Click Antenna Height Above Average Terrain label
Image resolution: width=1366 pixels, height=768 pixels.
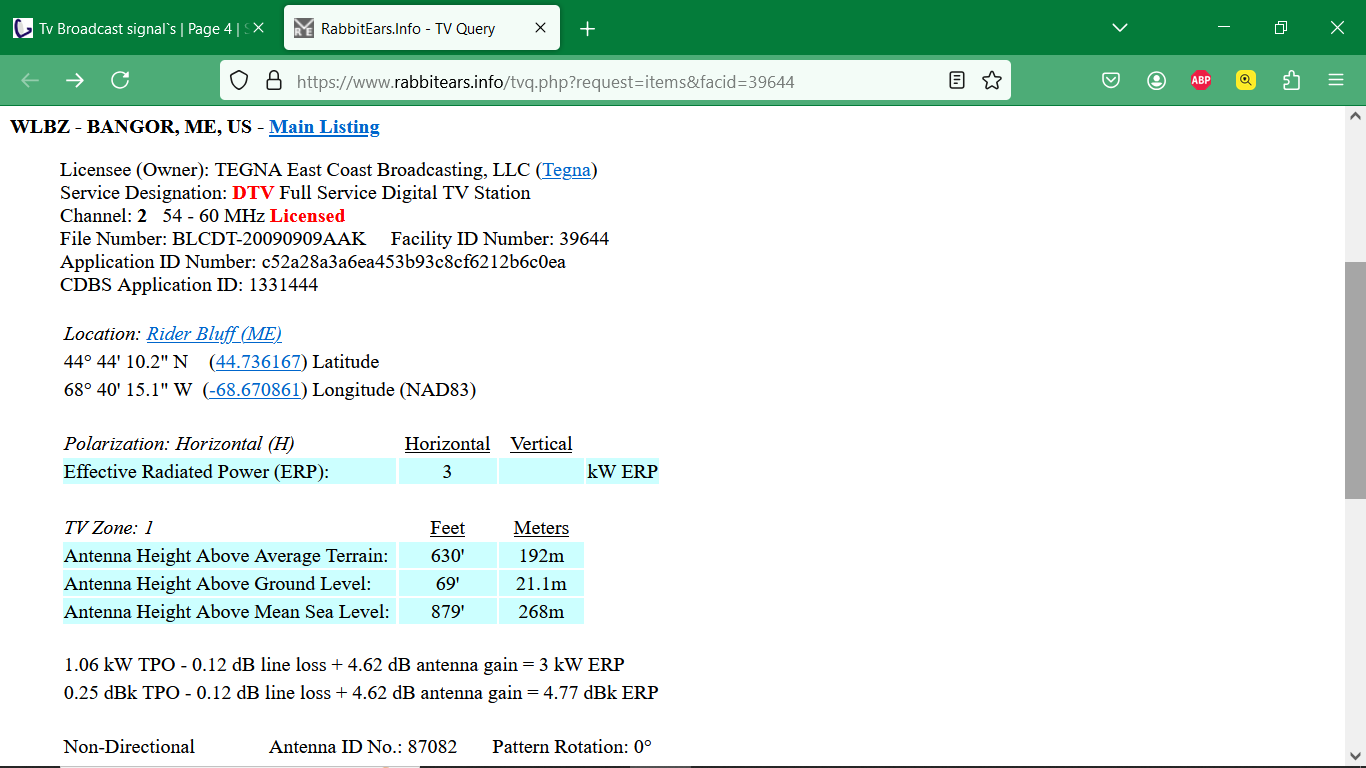pos(229,556)
